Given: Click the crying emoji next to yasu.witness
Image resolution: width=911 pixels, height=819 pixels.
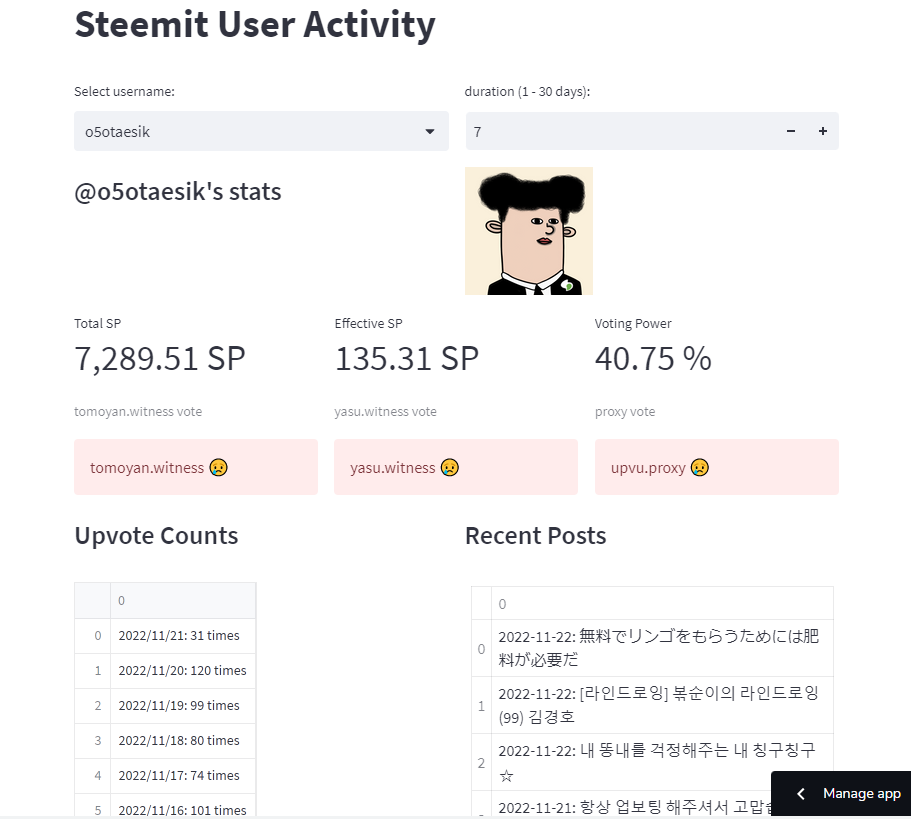Looking at the screenshot, I should (450, 468).
